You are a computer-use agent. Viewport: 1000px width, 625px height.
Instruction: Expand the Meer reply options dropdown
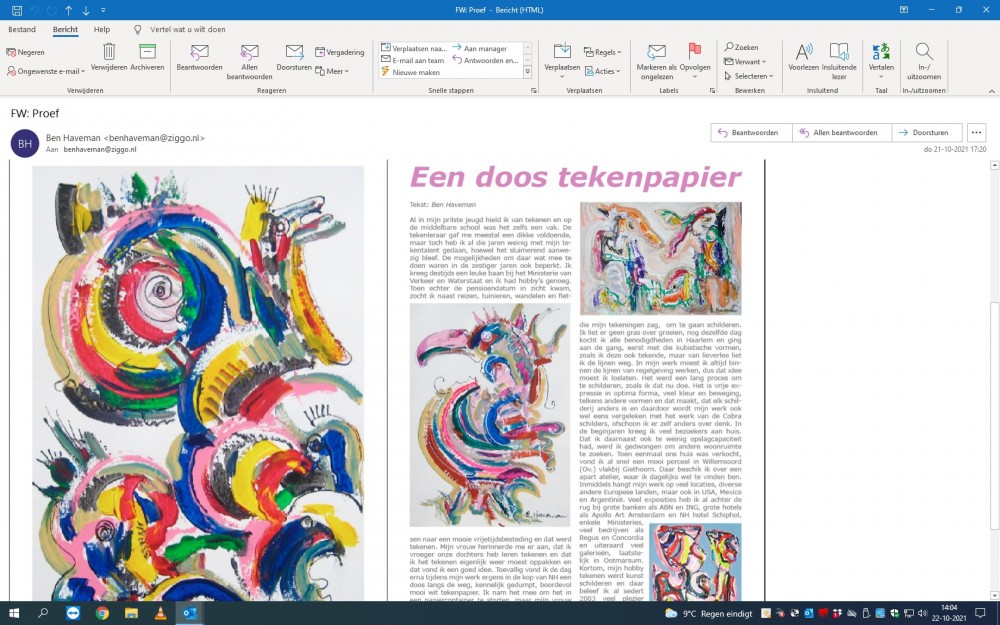pos(332,71)
